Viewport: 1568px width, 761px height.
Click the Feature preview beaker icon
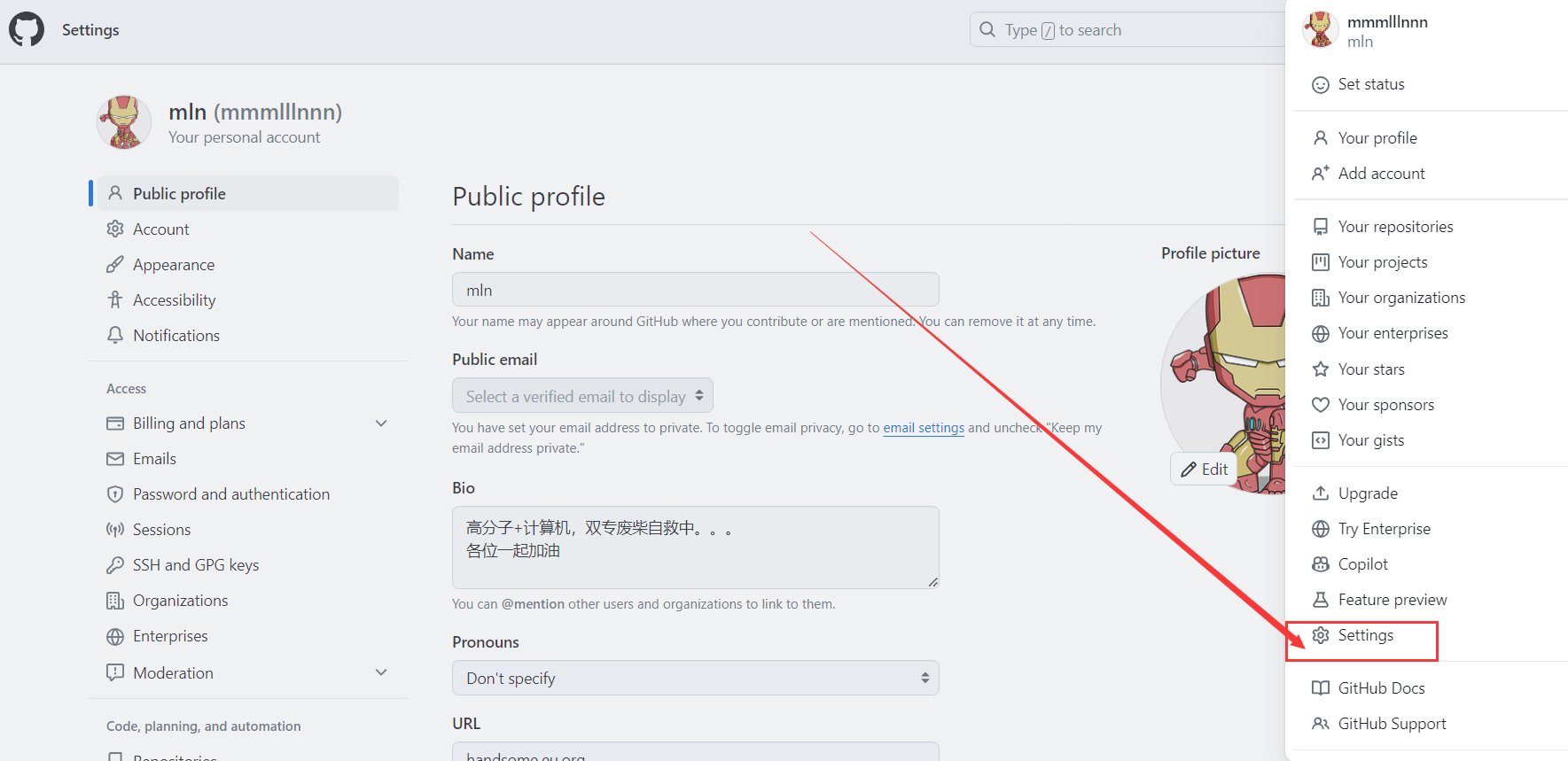point(1321,600)
